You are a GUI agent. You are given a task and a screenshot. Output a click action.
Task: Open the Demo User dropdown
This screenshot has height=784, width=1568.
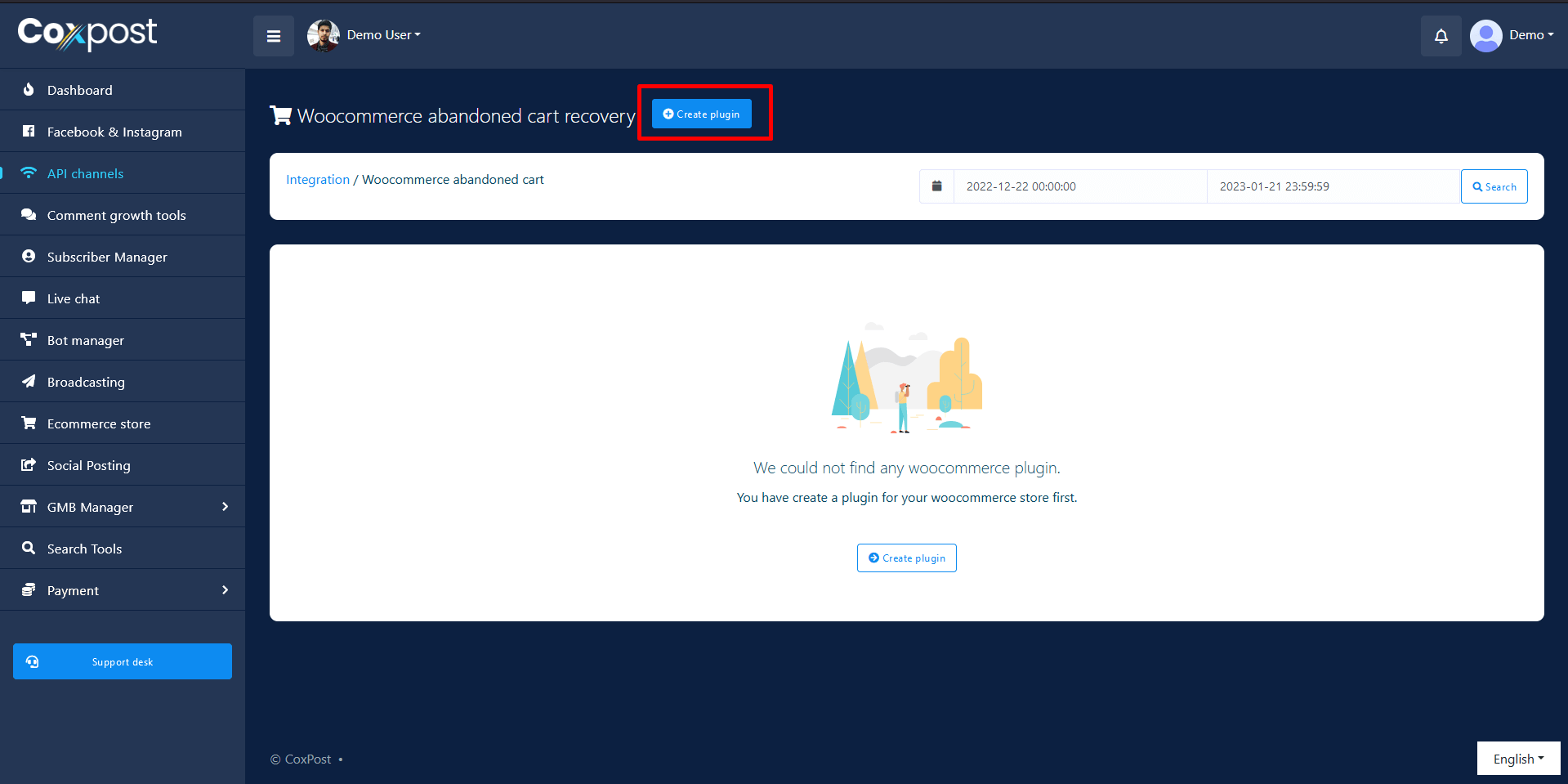383,35
